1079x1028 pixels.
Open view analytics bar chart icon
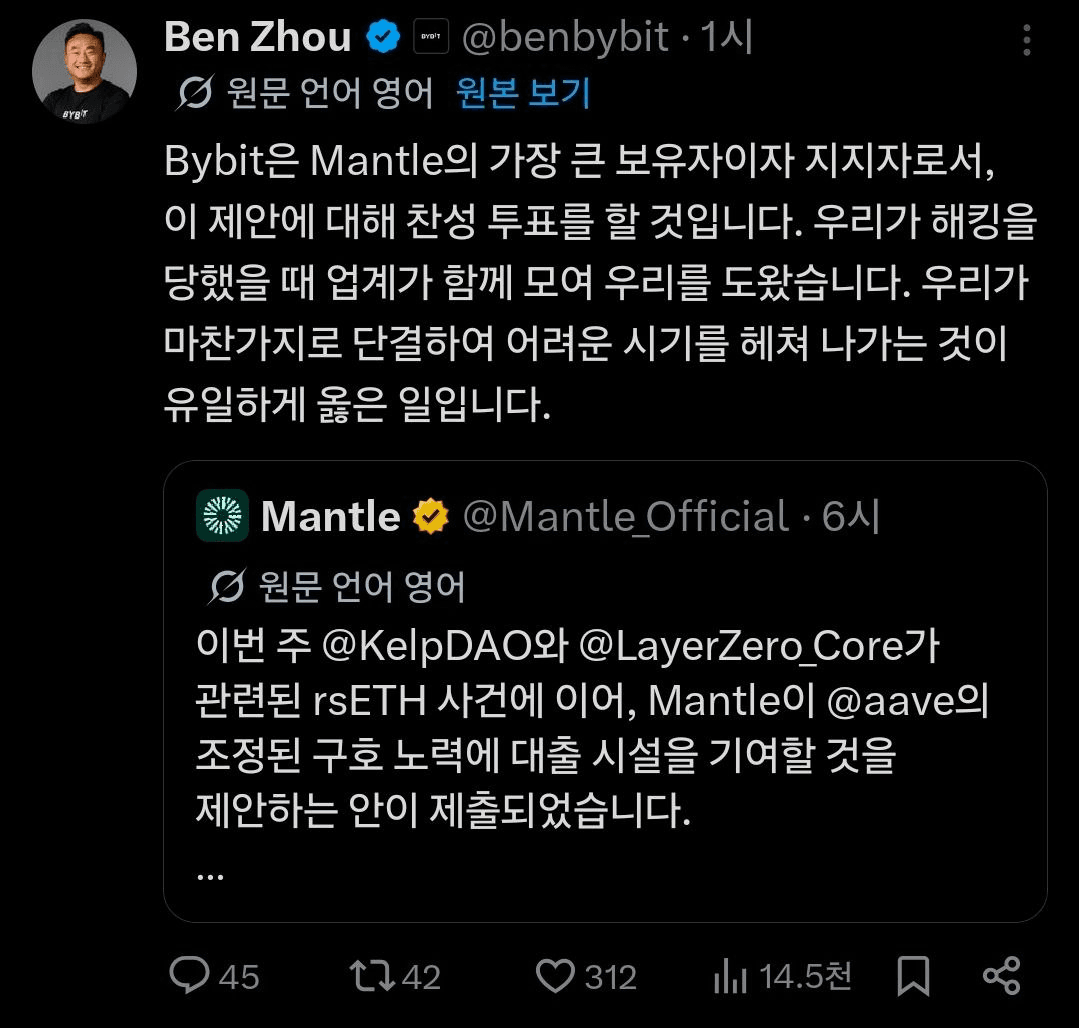click(x=731, y=975)
